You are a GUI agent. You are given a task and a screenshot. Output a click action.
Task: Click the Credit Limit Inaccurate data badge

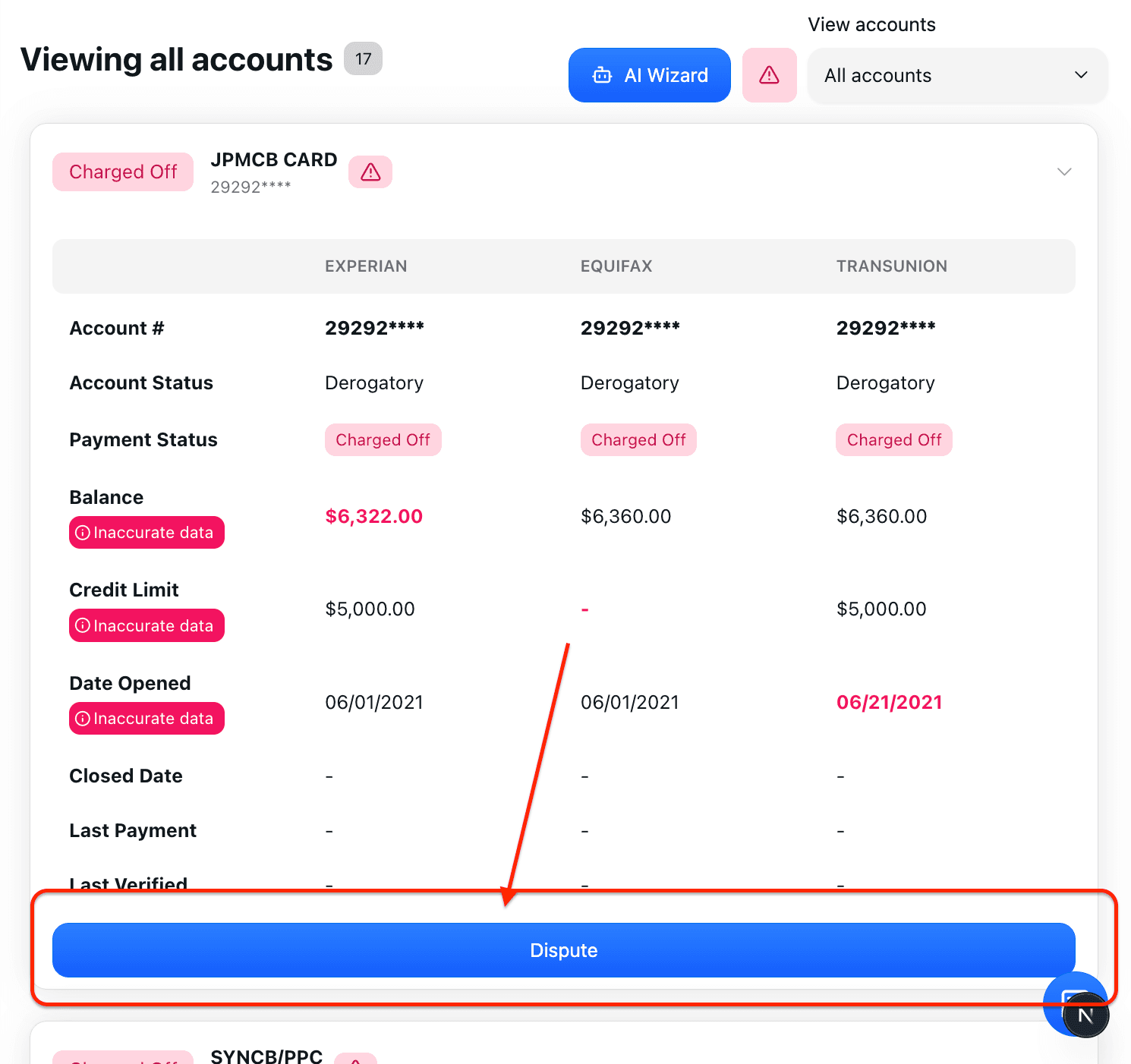point(146,626)
